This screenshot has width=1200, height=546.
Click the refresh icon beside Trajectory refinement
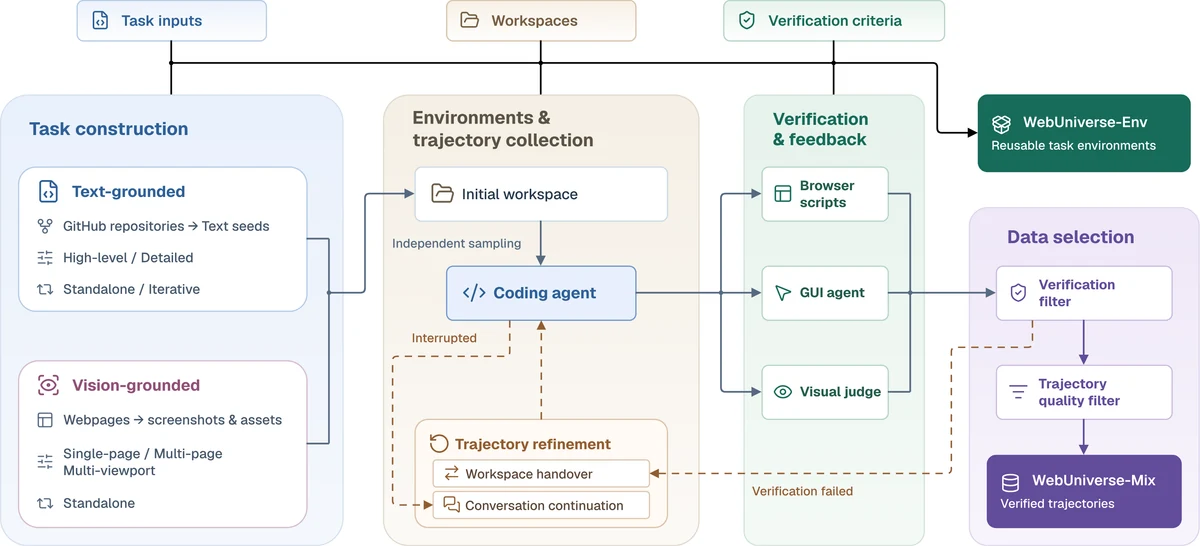click(439, 444)
